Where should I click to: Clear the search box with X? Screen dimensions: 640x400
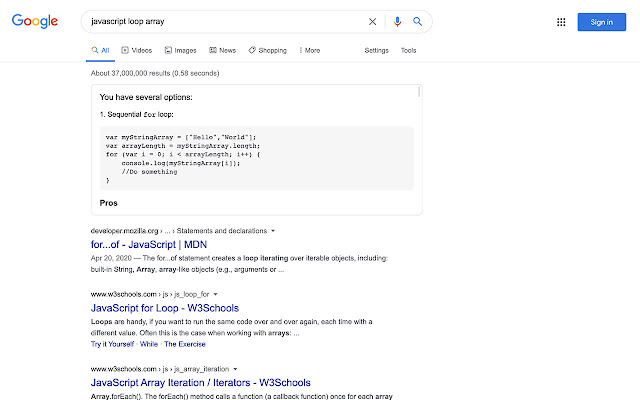pos(372,22)
